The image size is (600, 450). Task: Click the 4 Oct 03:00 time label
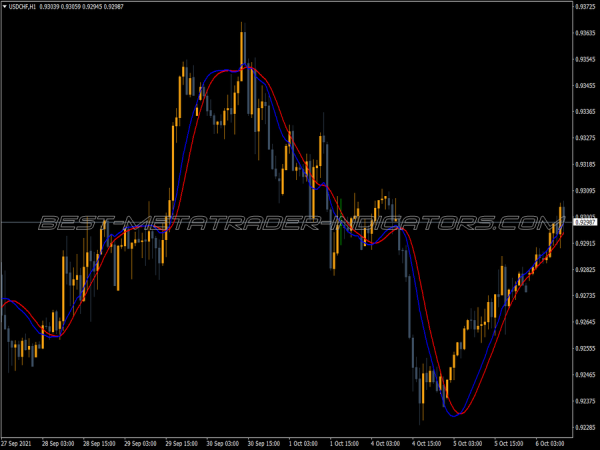tap(385, 443)
